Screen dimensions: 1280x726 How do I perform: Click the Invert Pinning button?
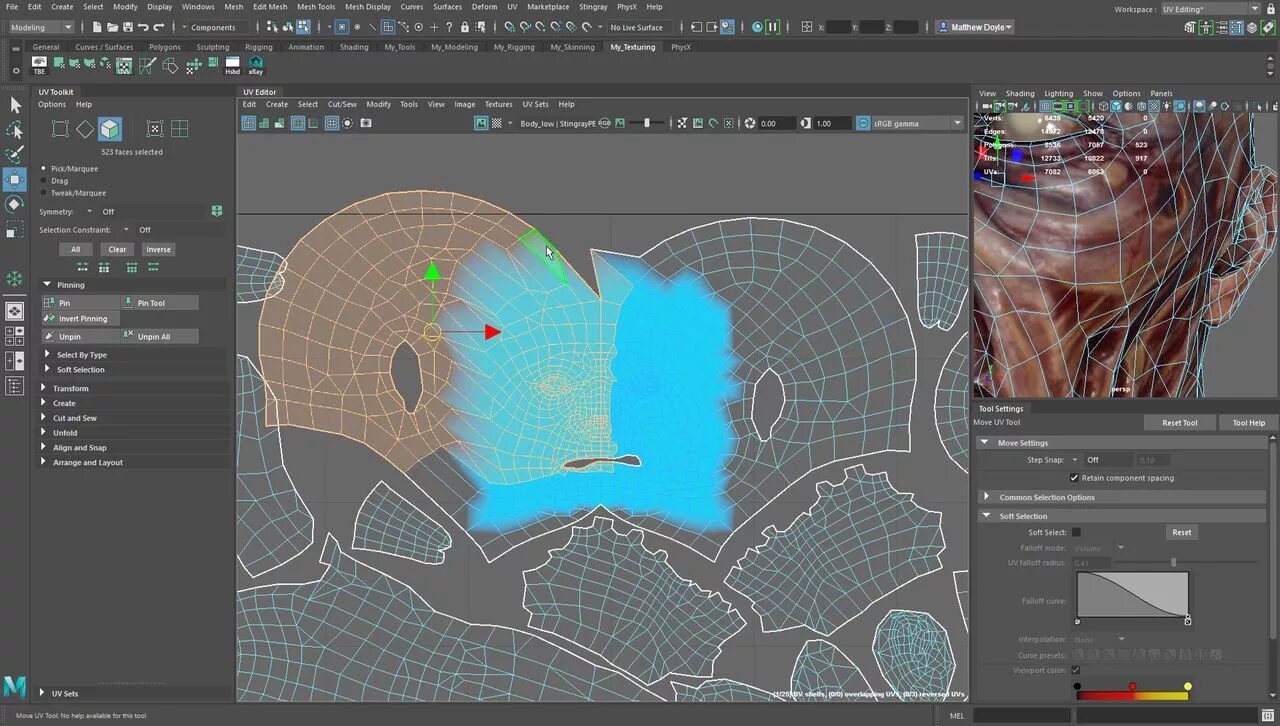(79, 318)
